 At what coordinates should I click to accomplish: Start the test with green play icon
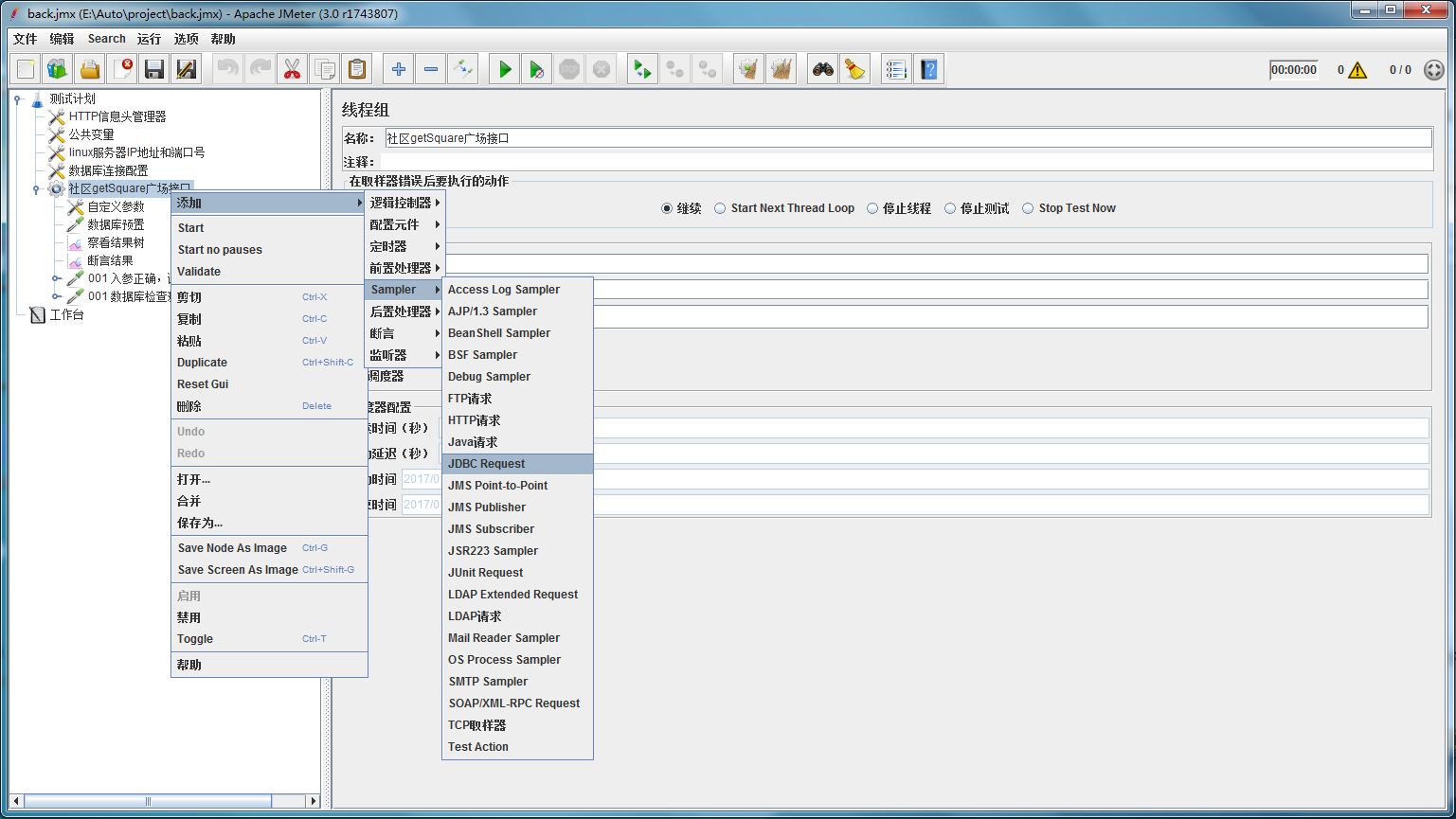505,69
